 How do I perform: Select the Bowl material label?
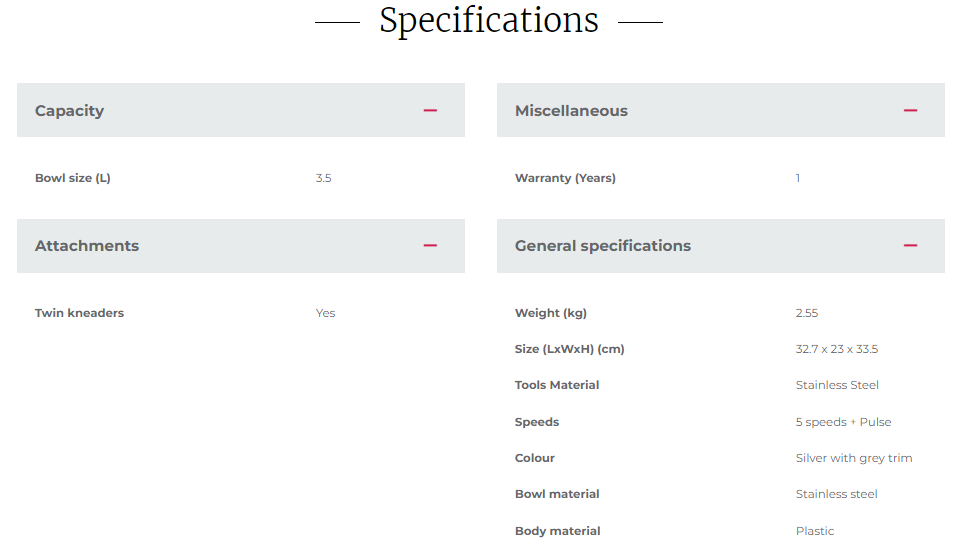[557, 494]
